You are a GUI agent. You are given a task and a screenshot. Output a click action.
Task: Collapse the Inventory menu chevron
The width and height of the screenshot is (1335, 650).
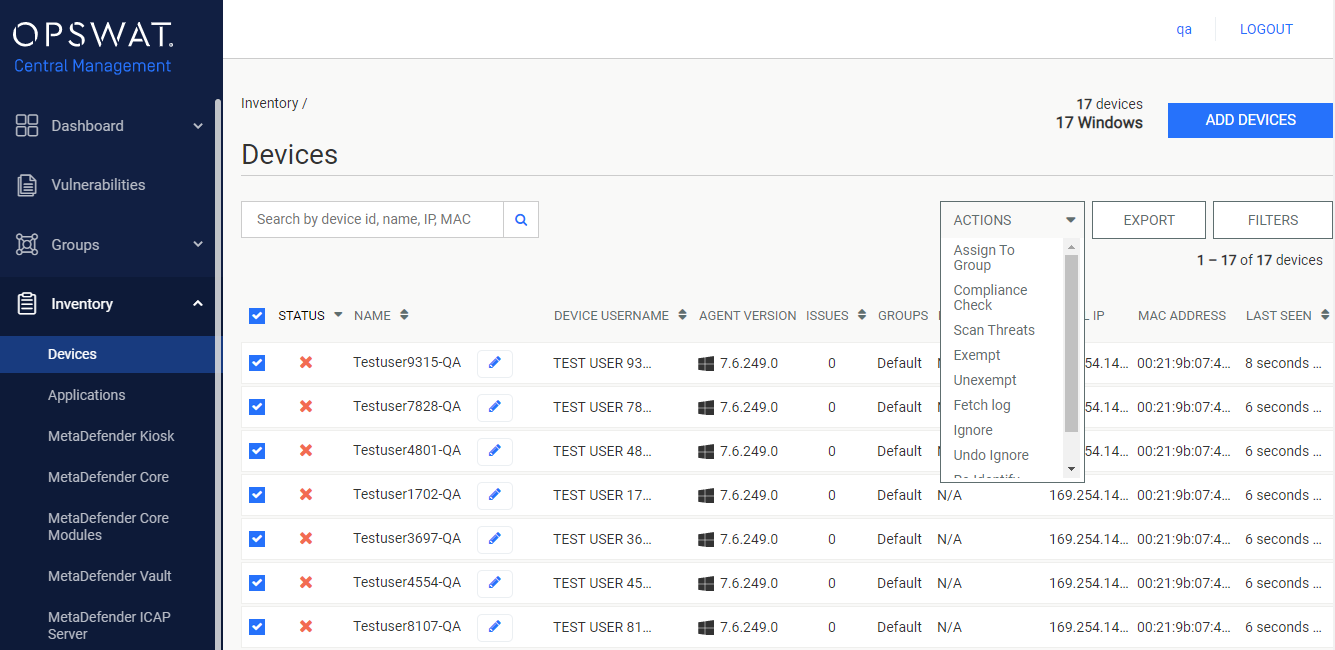coord(198,304)
